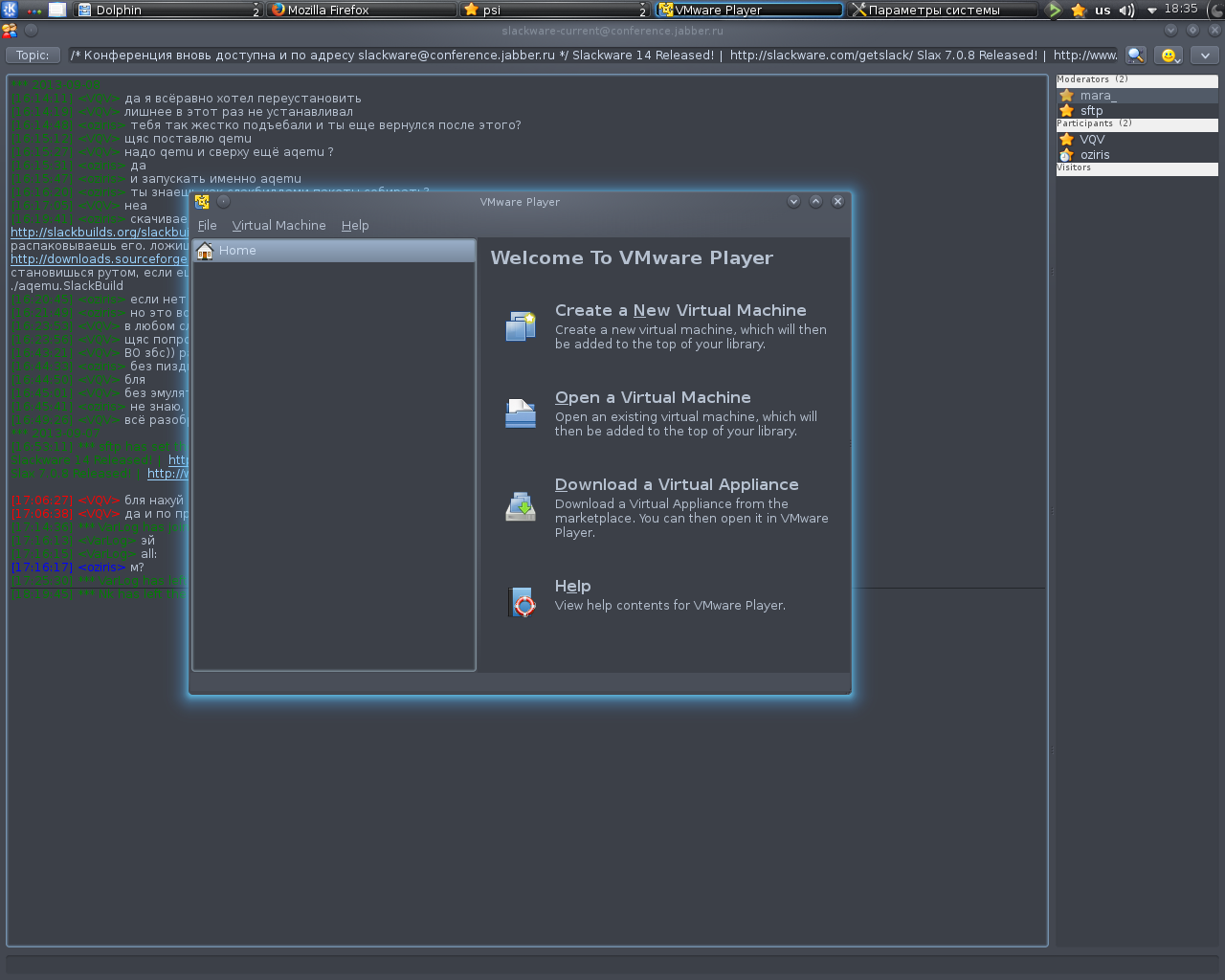1225x980 pixels.
Task: Click star icon beside mara_ in roster
Action: tap(1067, 96)
